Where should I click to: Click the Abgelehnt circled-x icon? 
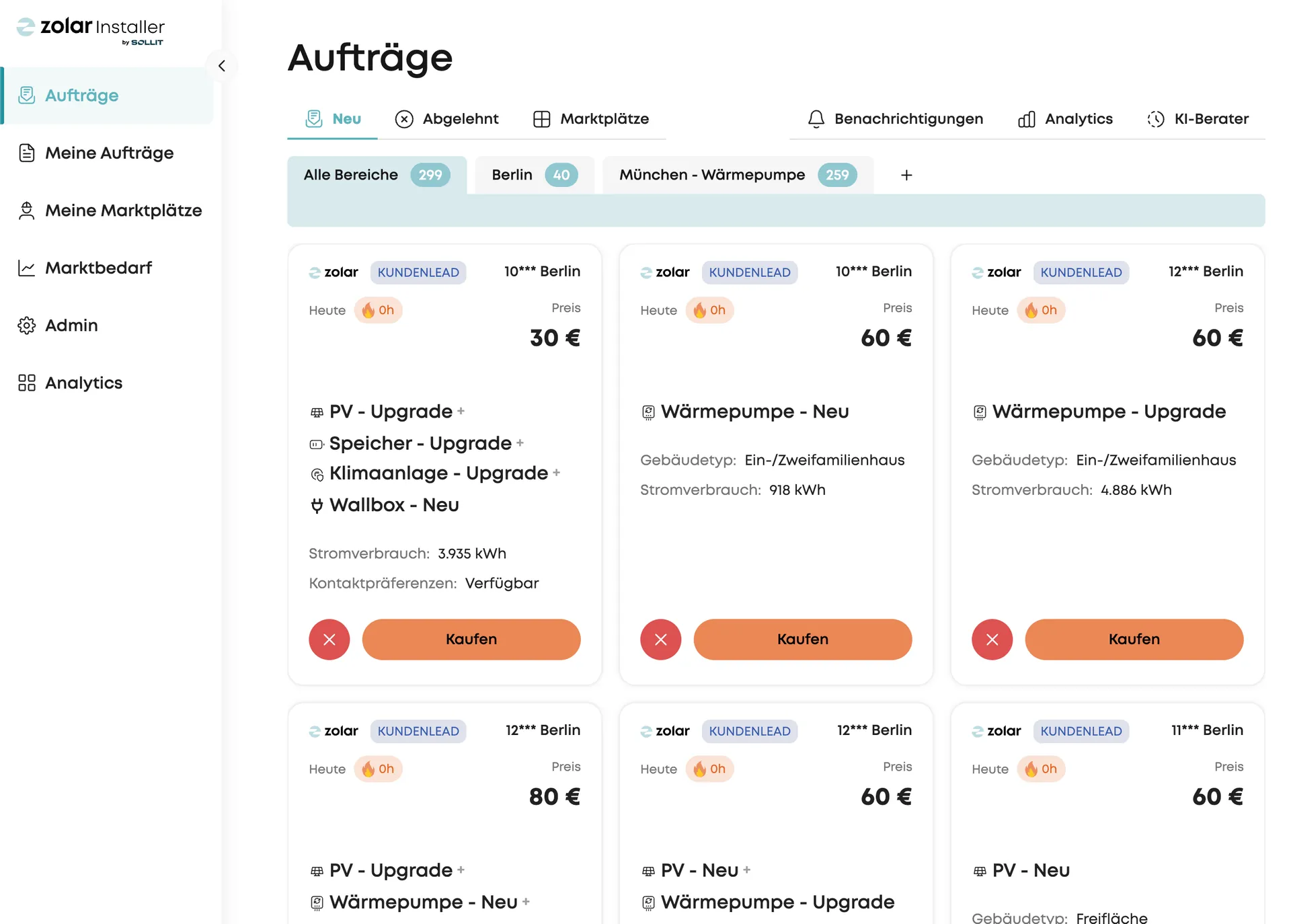click(404, 119)
